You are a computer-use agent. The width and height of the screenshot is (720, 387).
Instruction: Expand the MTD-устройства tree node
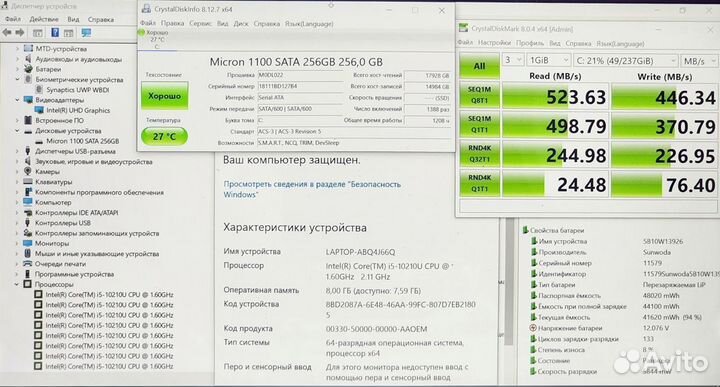click(17, 48)
